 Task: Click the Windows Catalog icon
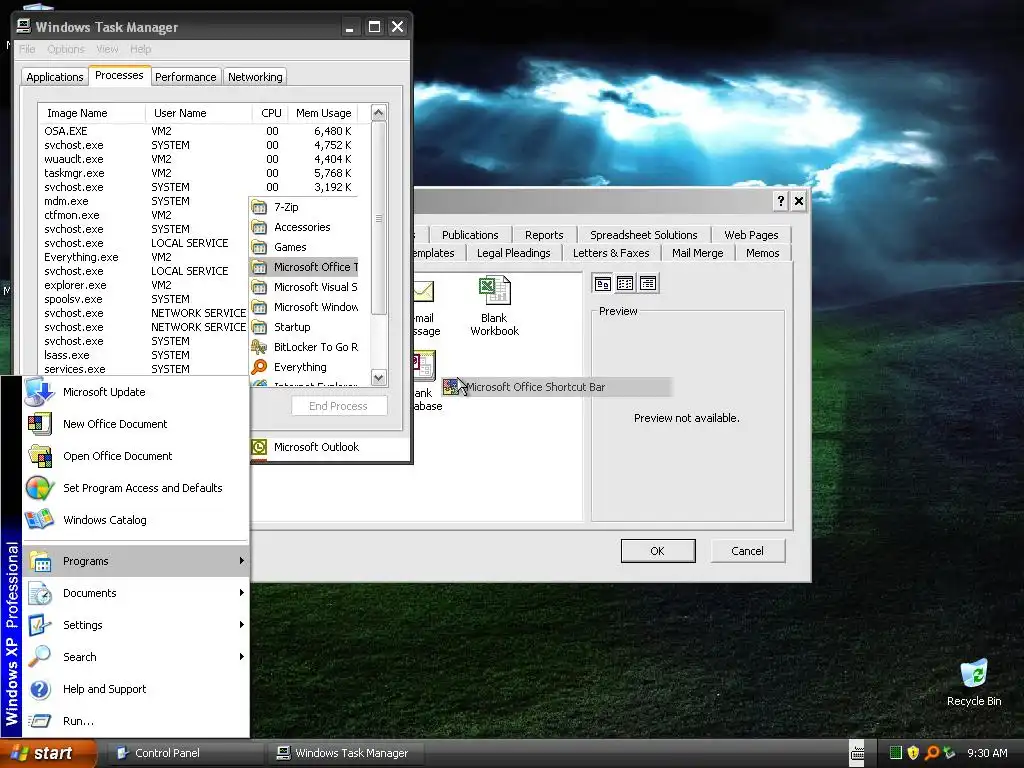tap(39, 520)
